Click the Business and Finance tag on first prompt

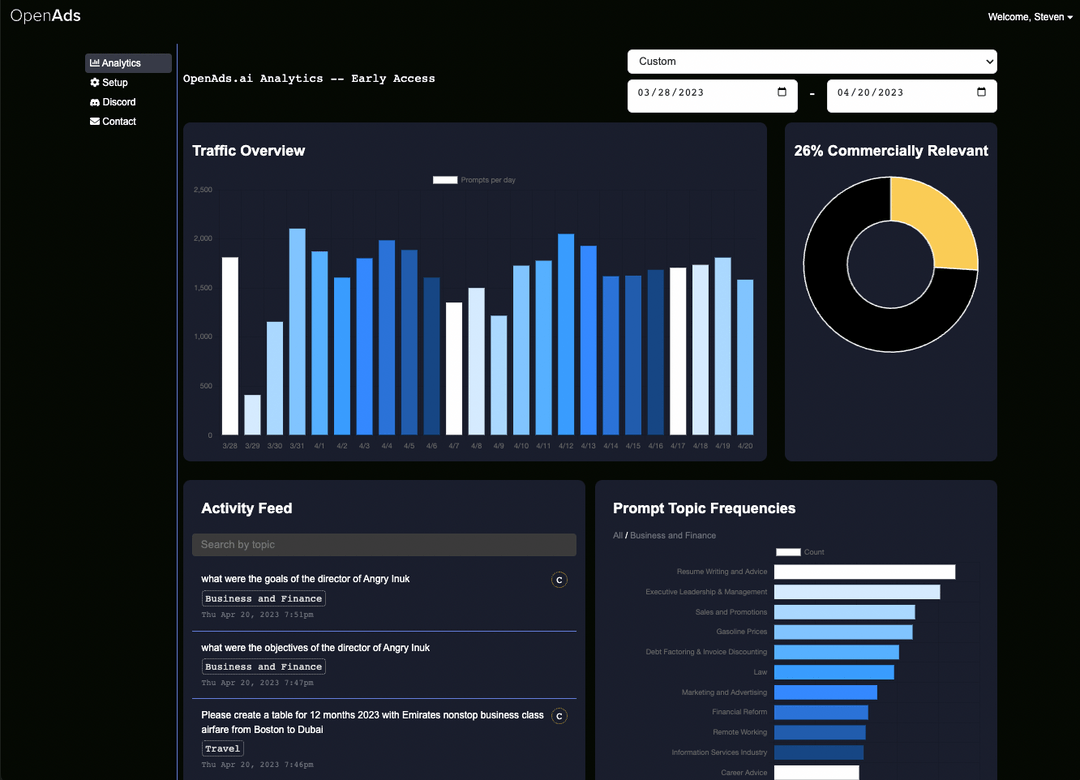click(x=263, y=598)
